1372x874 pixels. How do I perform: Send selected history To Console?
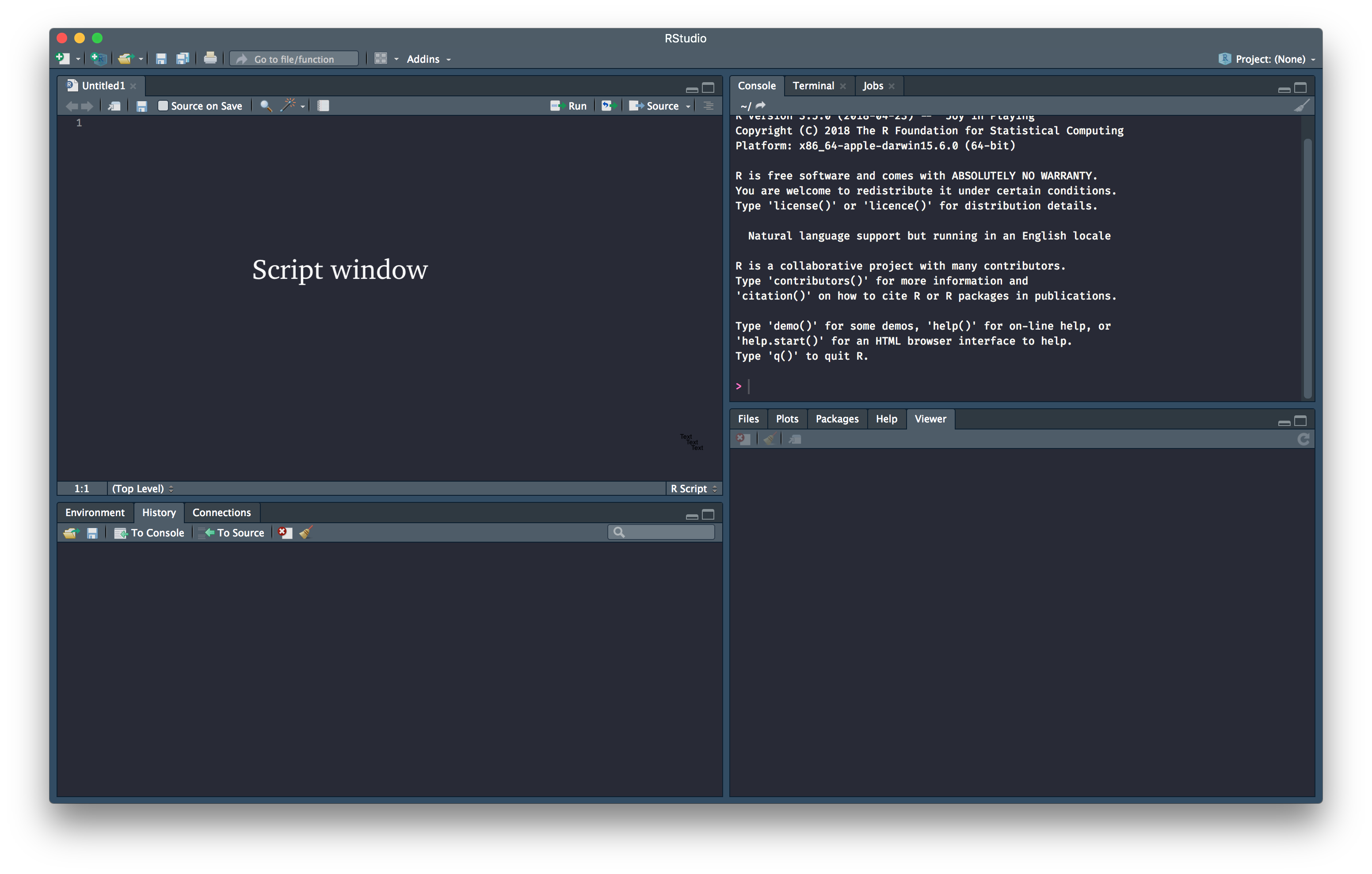tap(149, 533)
